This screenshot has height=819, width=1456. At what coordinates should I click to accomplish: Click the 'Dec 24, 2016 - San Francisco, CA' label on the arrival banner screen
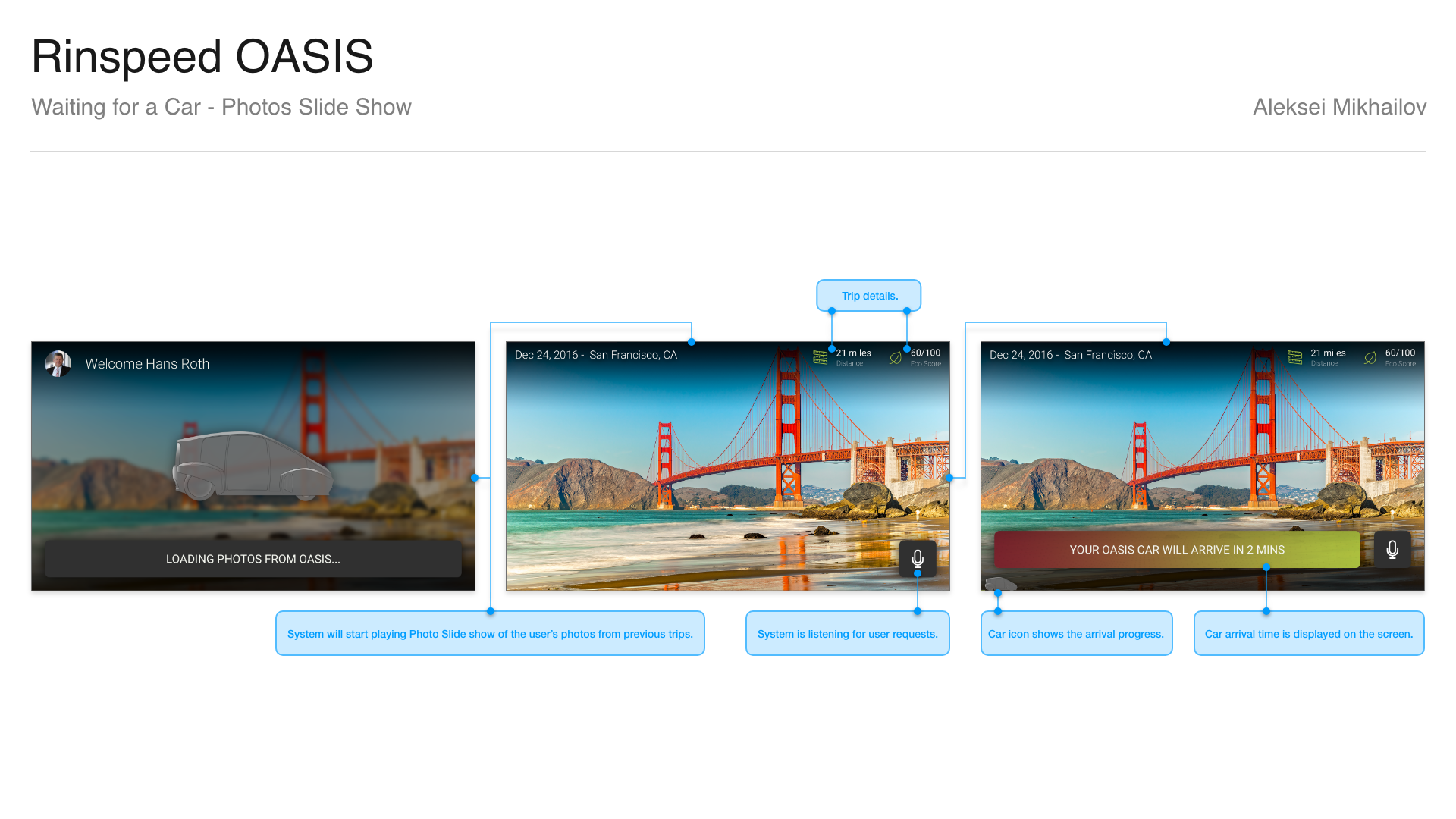coord(1071,355)
